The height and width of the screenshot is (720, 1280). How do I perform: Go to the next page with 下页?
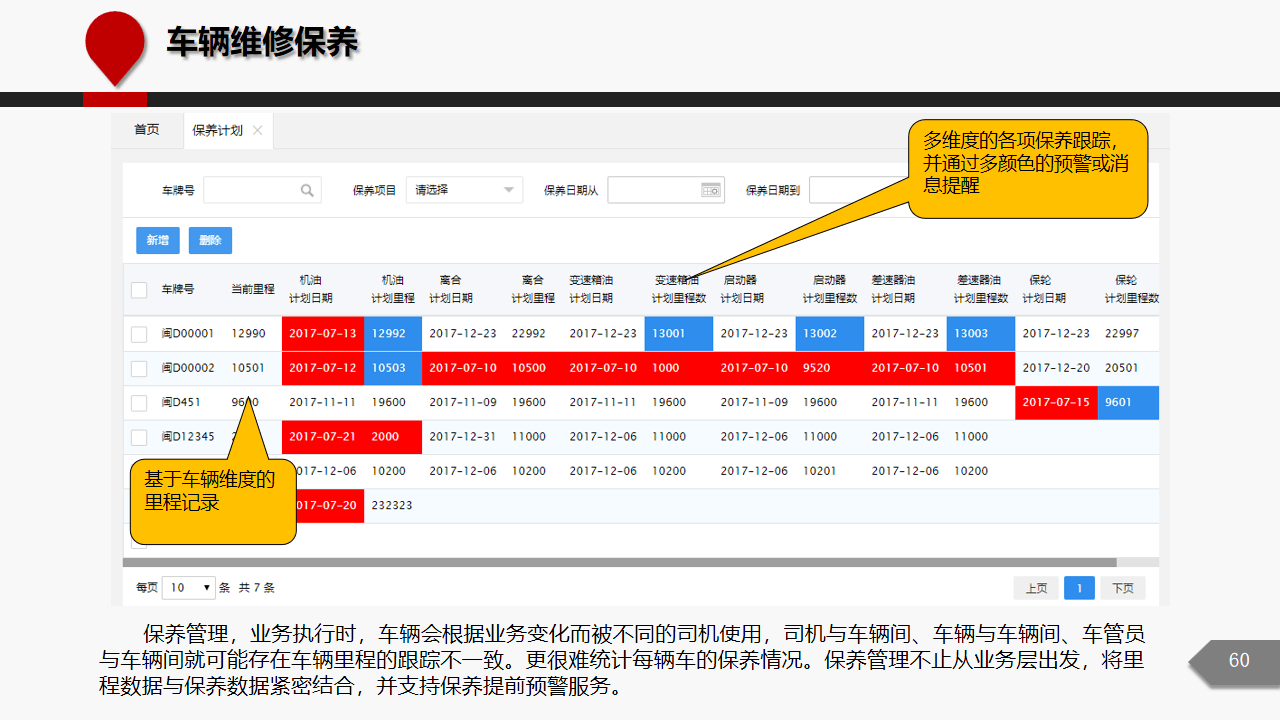1123,588
